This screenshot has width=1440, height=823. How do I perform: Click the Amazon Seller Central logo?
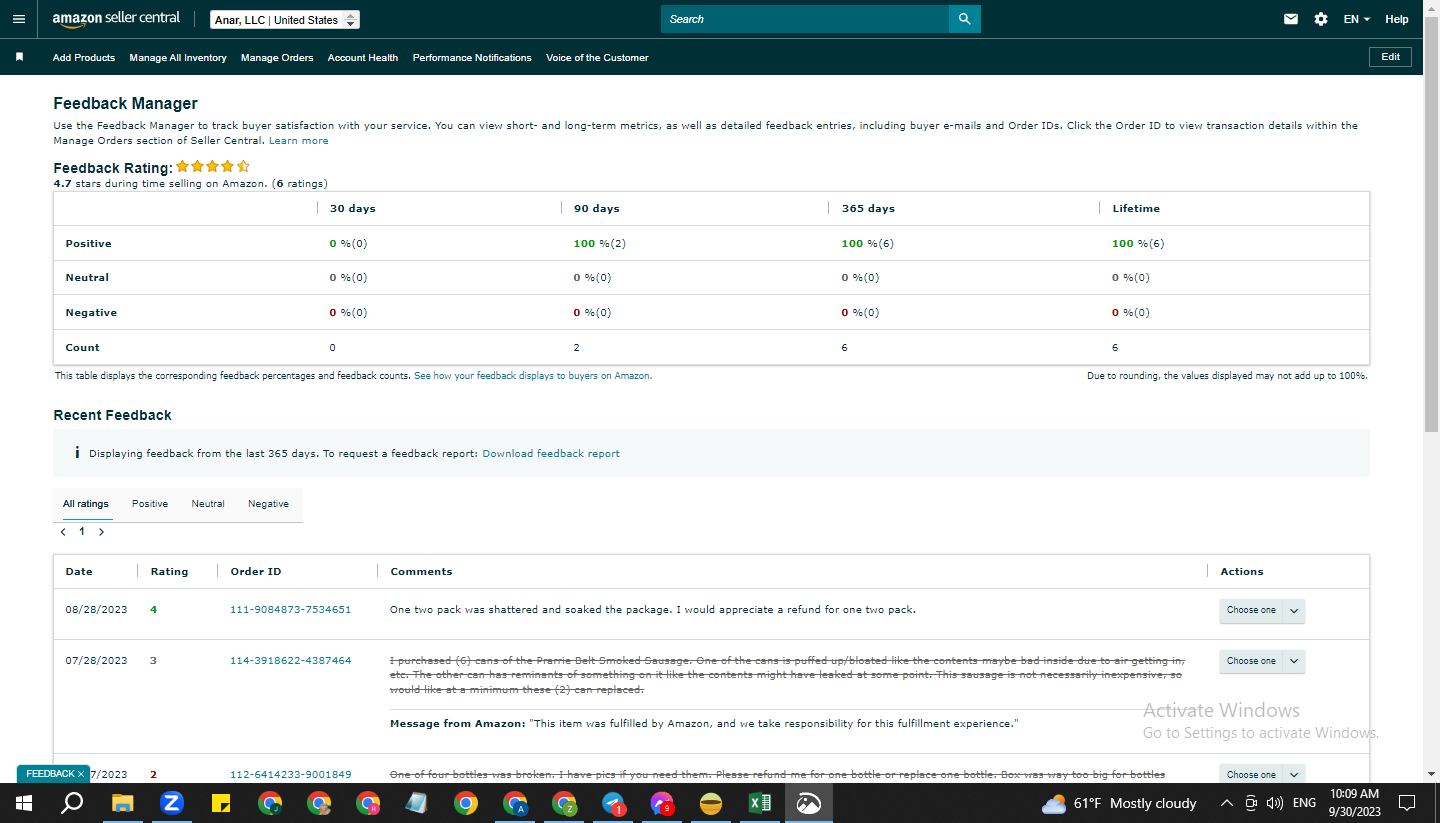click(116, 19)
